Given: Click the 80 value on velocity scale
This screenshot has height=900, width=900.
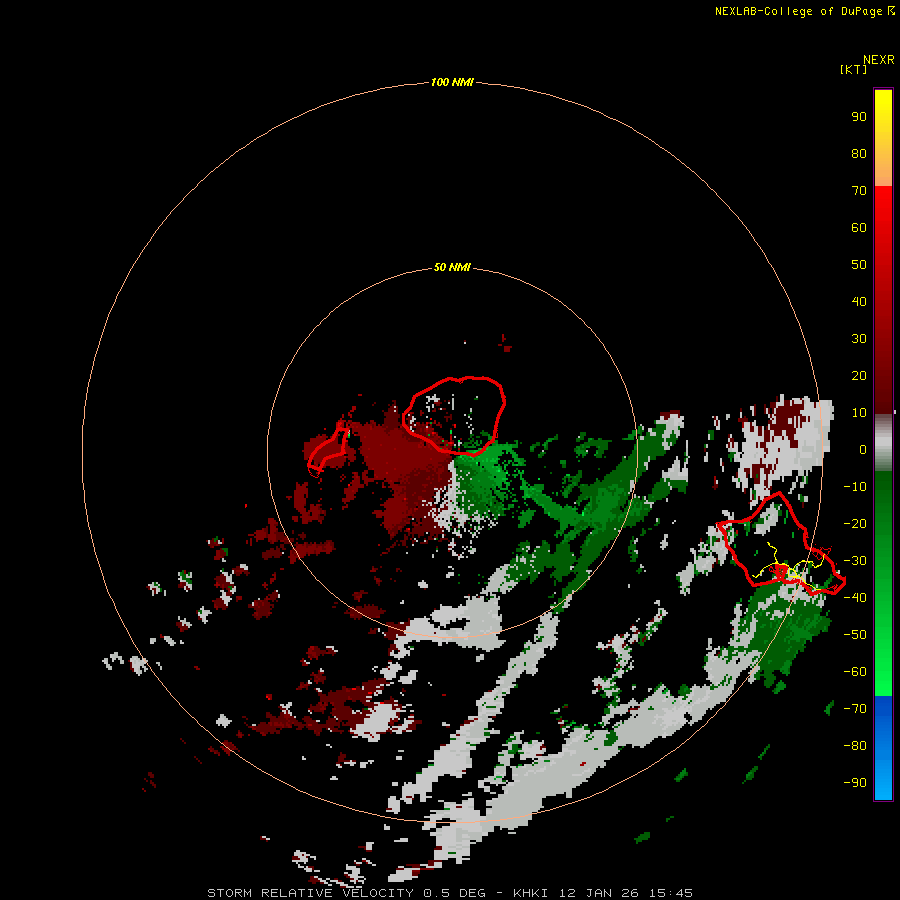Looking at the screenshot, I should click(859, 154).
